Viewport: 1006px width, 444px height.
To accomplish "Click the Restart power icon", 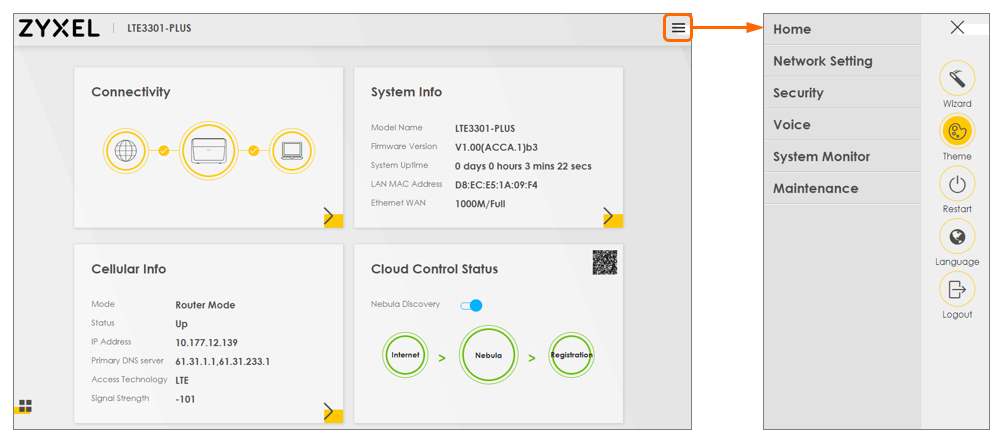I will point(957,184).
